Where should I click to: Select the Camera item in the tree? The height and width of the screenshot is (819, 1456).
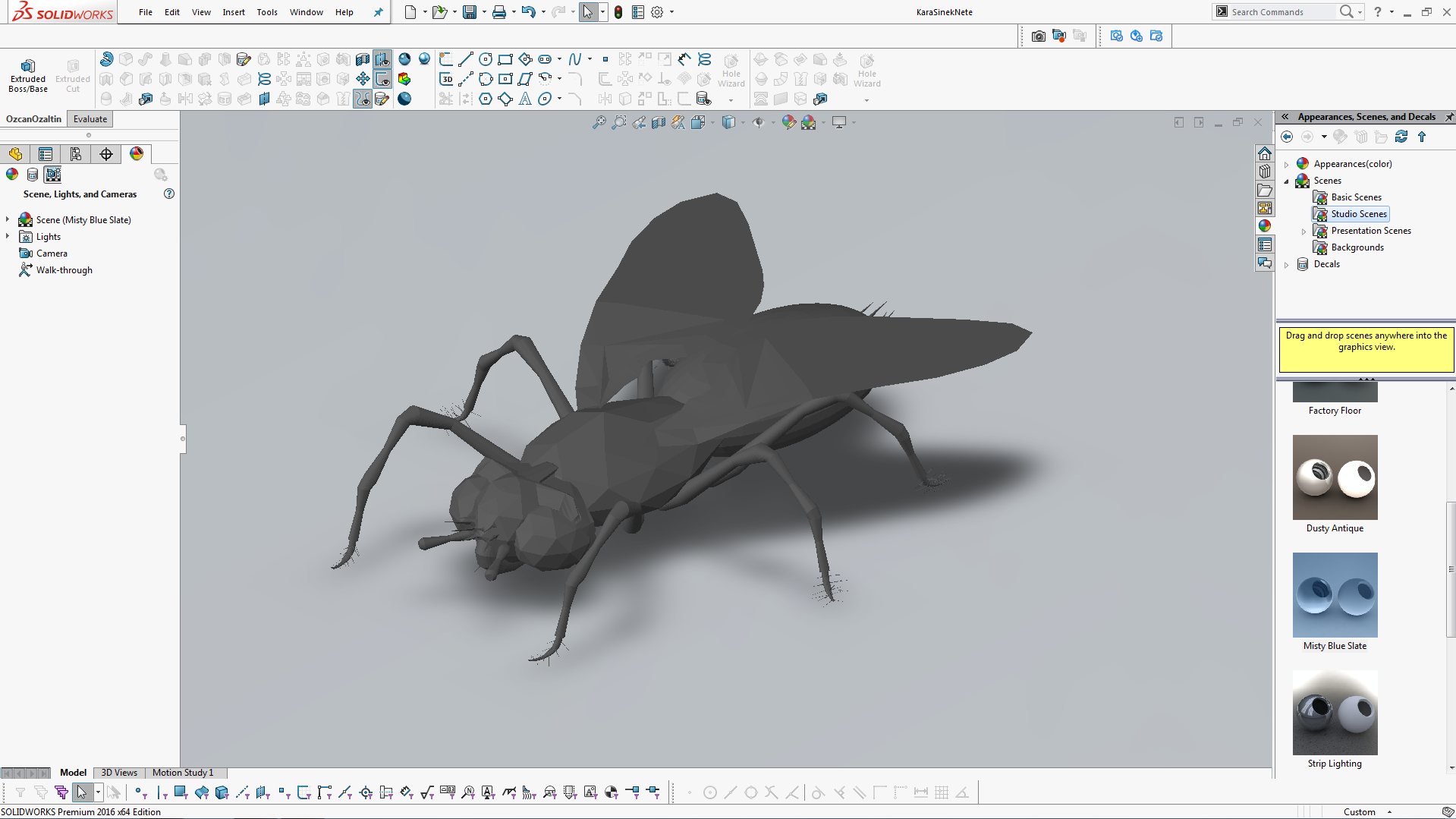(x=43, y=254)
